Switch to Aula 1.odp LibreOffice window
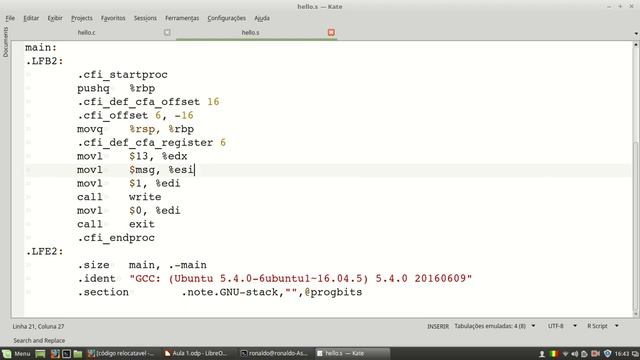Viewport: 640px width, 360px height. [x=196, y=353]
